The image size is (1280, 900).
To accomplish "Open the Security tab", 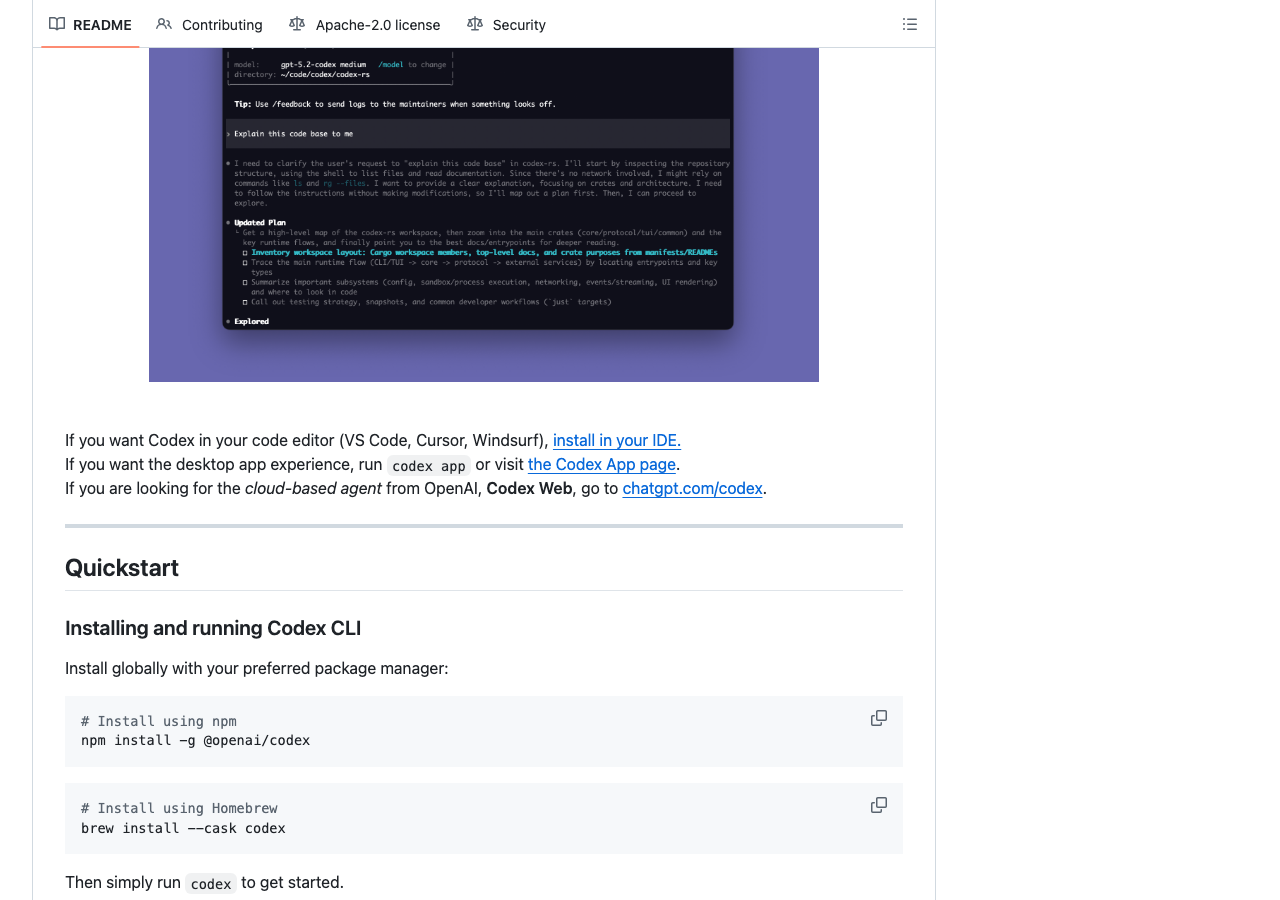I will 519,24.
